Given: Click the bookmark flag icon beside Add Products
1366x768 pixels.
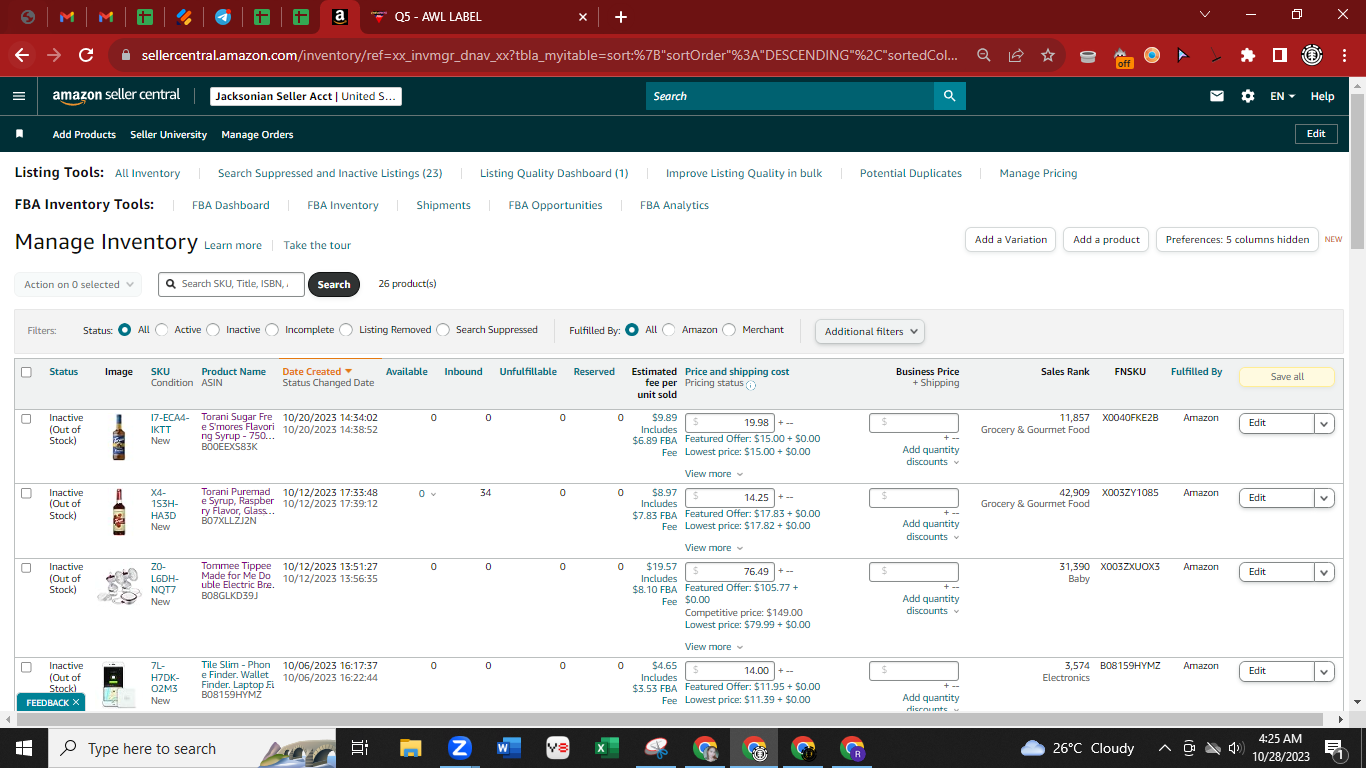Looking at the screenshot, I should 19,134.
